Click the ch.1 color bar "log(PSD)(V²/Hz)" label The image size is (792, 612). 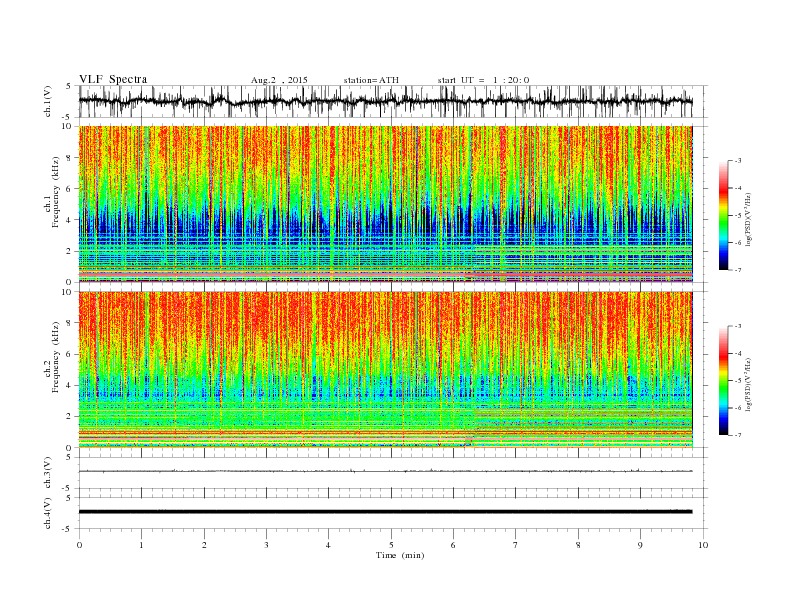(x=749, y=220)
